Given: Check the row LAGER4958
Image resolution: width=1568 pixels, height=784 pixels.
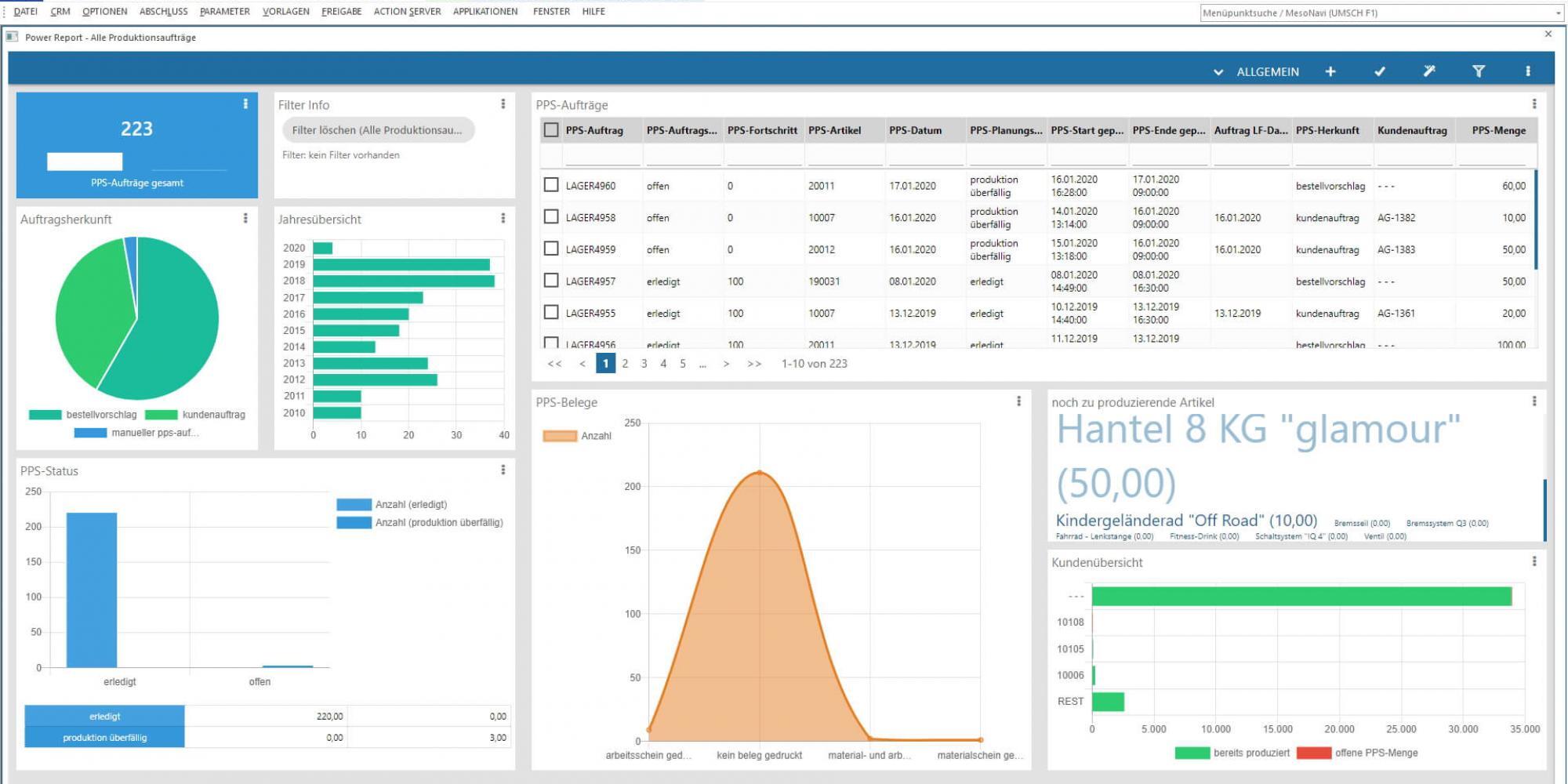Looking at the screenshot, I should 551,216.
